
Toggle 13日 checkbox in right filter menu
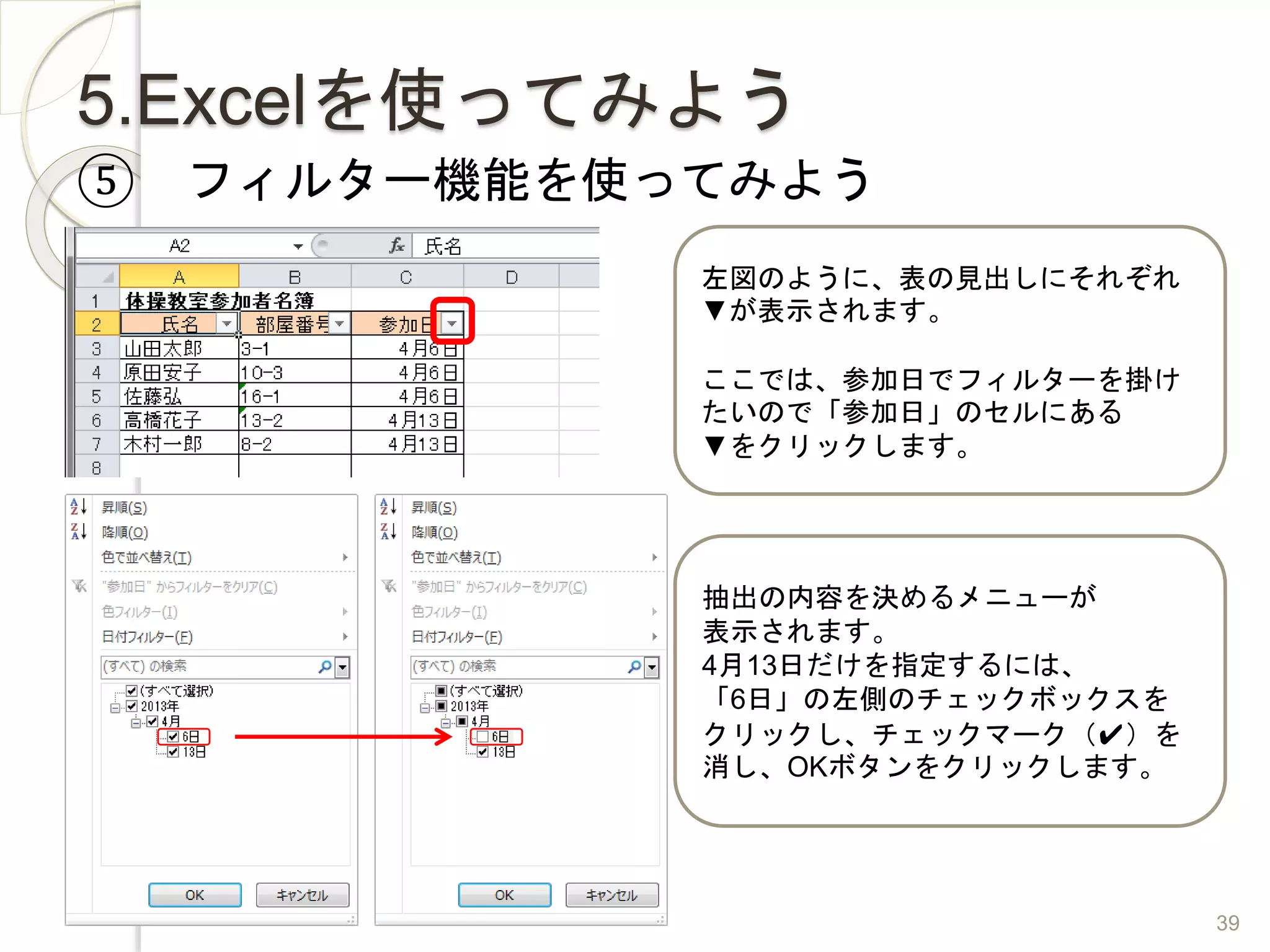pos(483,752)
